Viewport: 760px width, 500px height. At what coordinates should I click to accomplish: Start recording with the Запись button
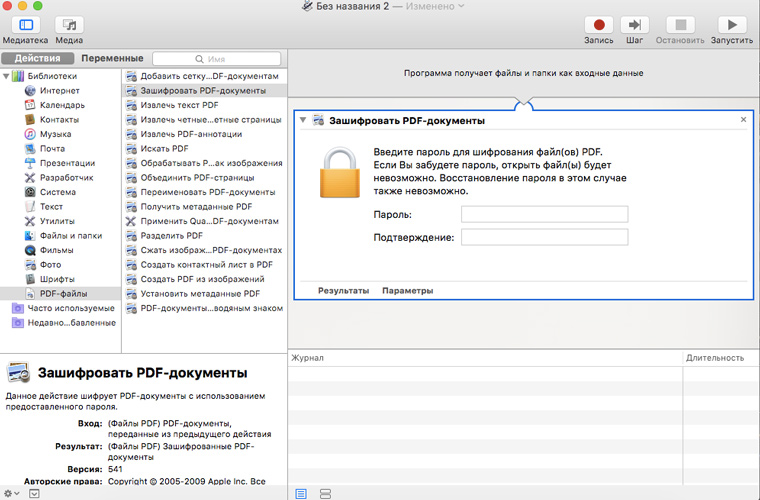click(599, 25)
